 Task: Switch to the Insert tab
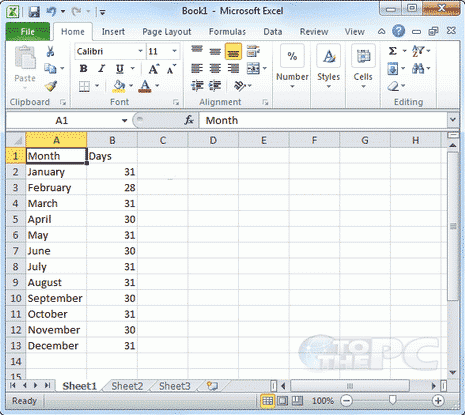(113, 32)
